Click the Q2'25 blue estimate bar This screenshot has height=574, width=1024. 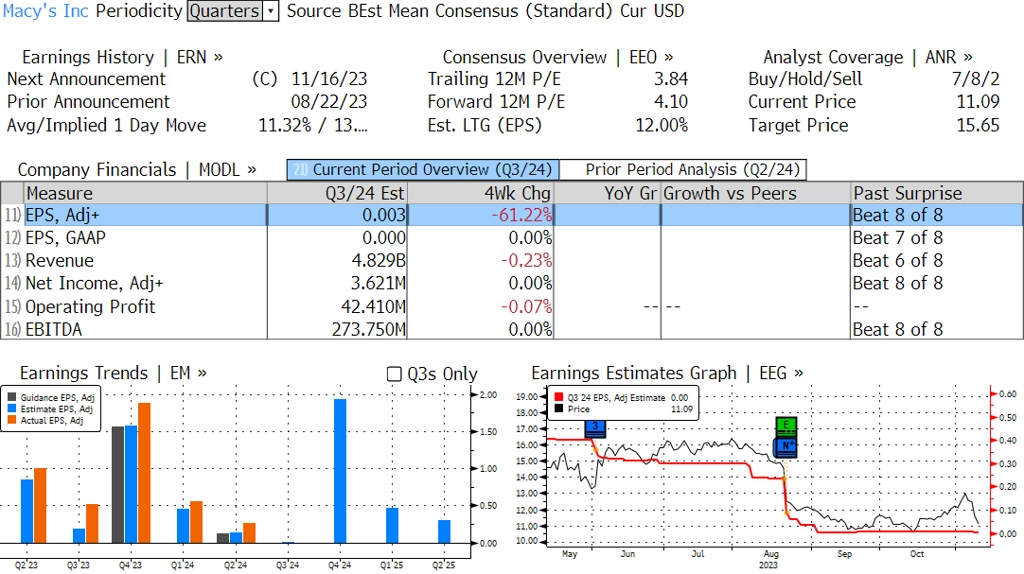444,532
